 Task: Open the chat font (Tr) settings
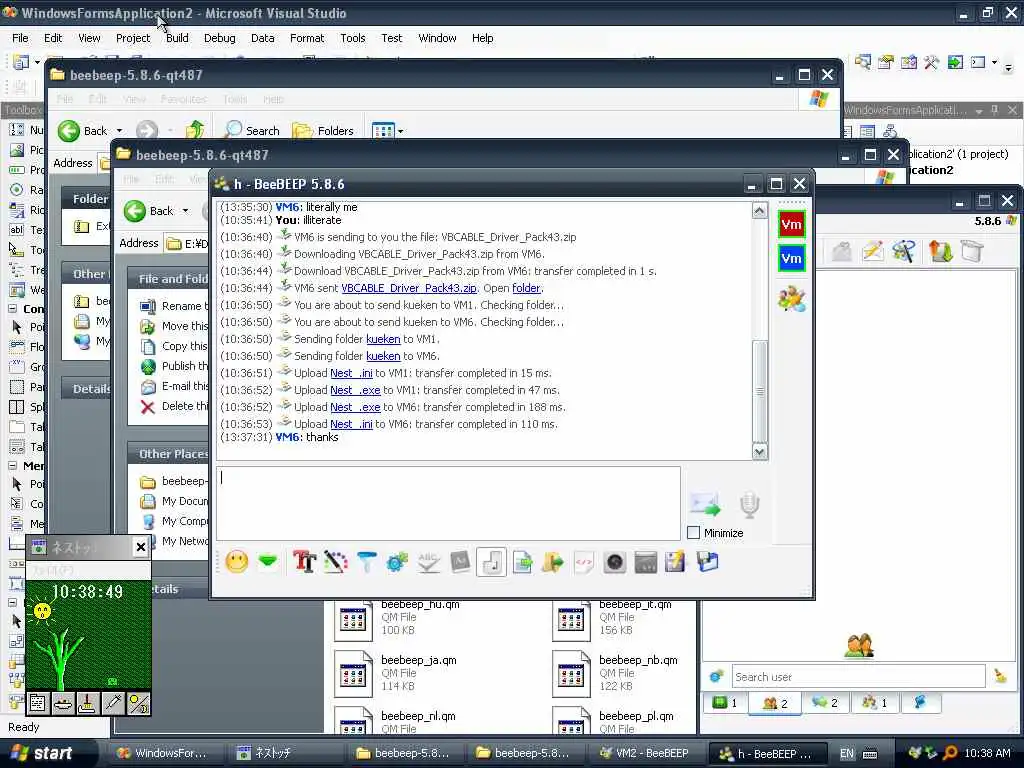pos(304,562)
